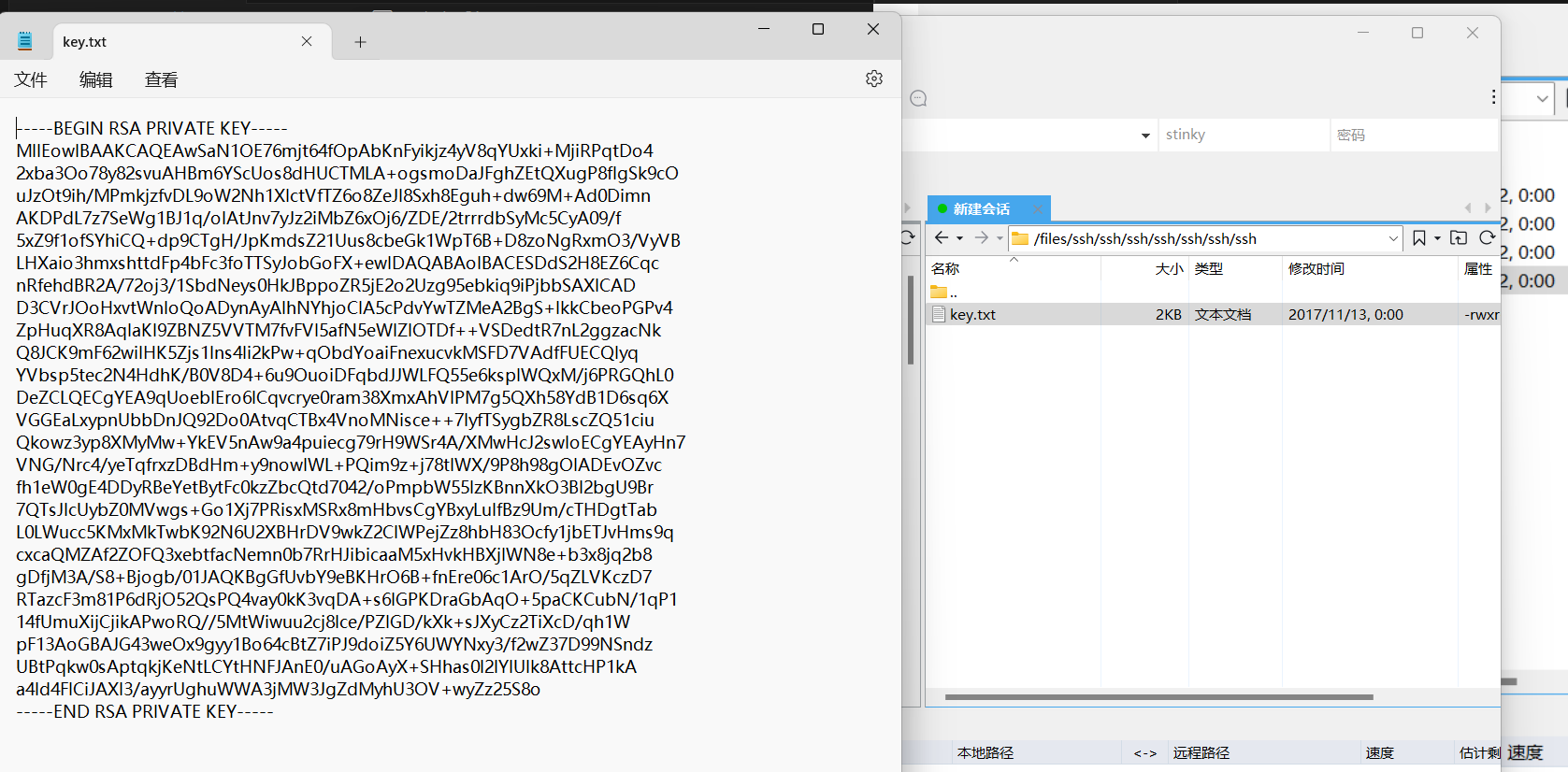Minimize the file transfer window
Screen dimensions: 1568x772
[x=1363, y=33]
